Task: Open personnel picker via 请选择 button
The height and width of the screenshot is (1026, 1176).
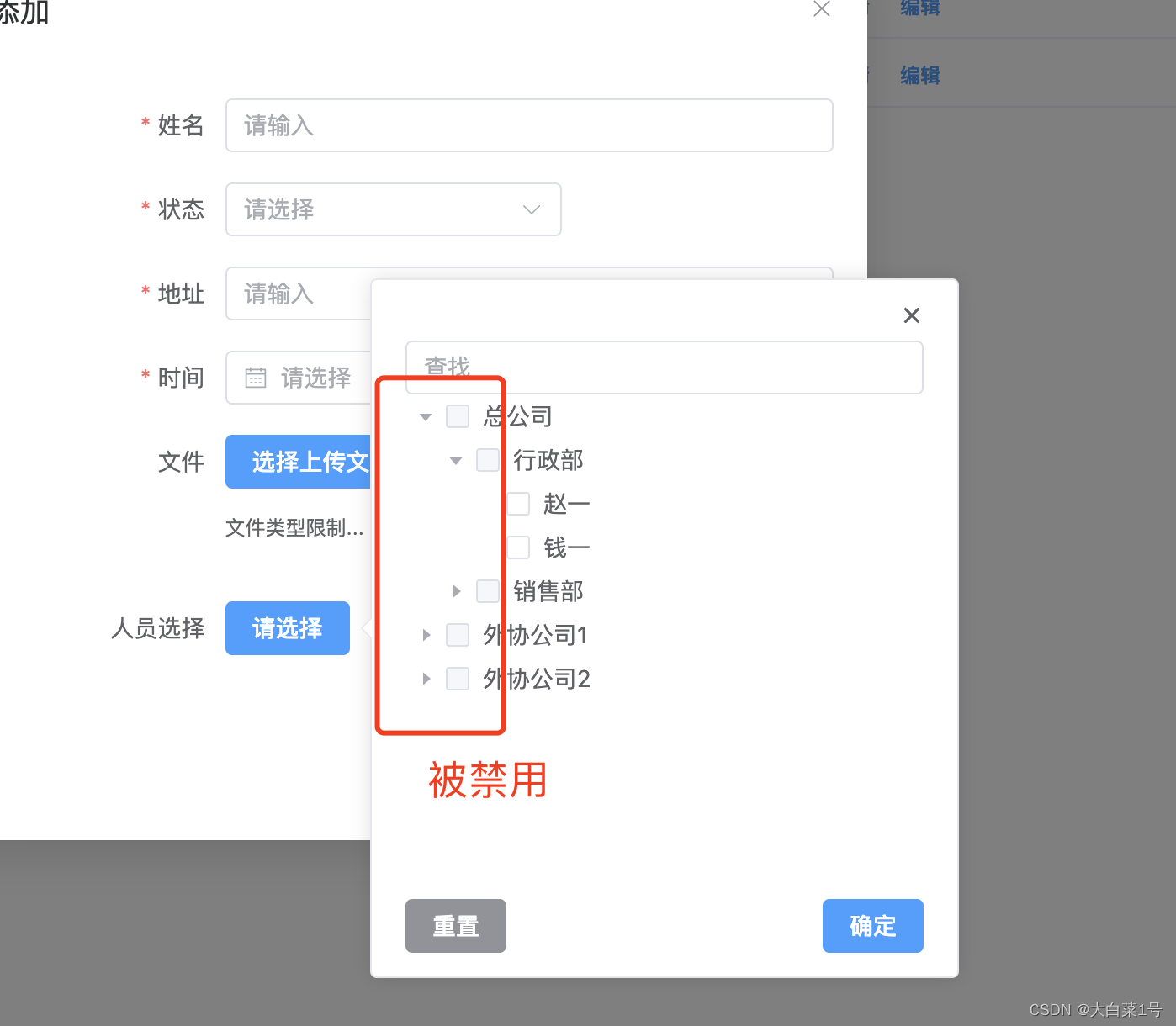Action: [x=287, y=628]
